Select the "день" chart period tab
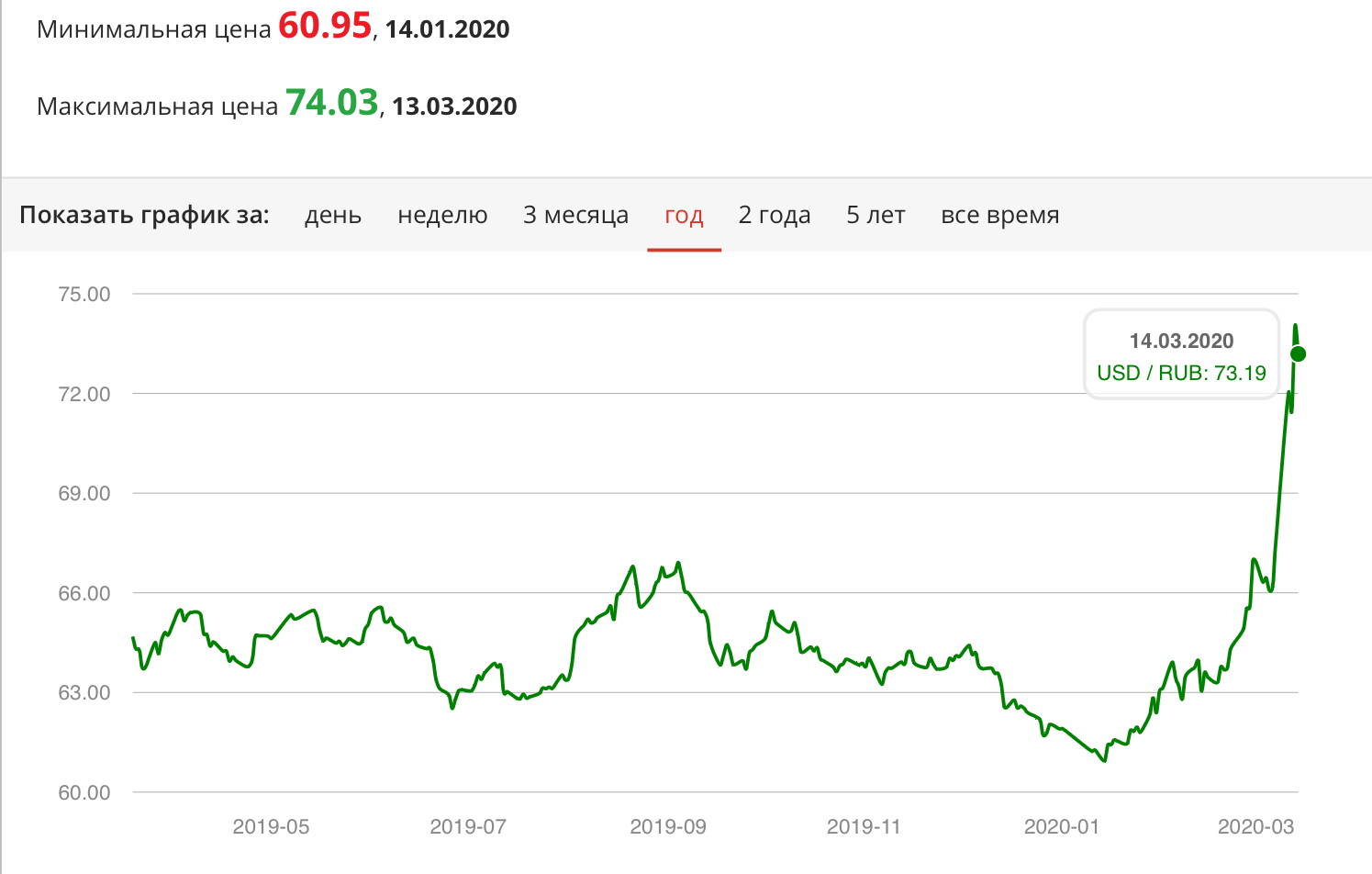Image resolution: width=1372 pixels, height=874 pixels. pyautogui.click(x=333, y=216)
